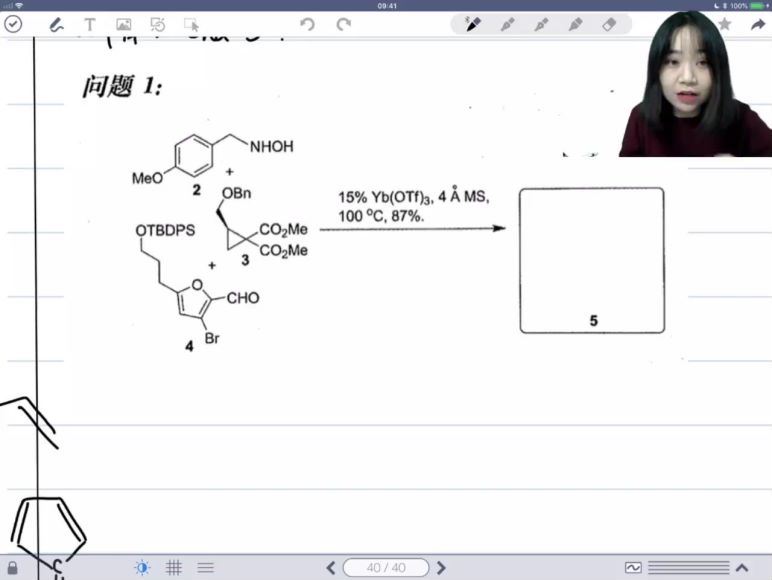
Task: Click the OBn label
Action: [x=236, y=193]
